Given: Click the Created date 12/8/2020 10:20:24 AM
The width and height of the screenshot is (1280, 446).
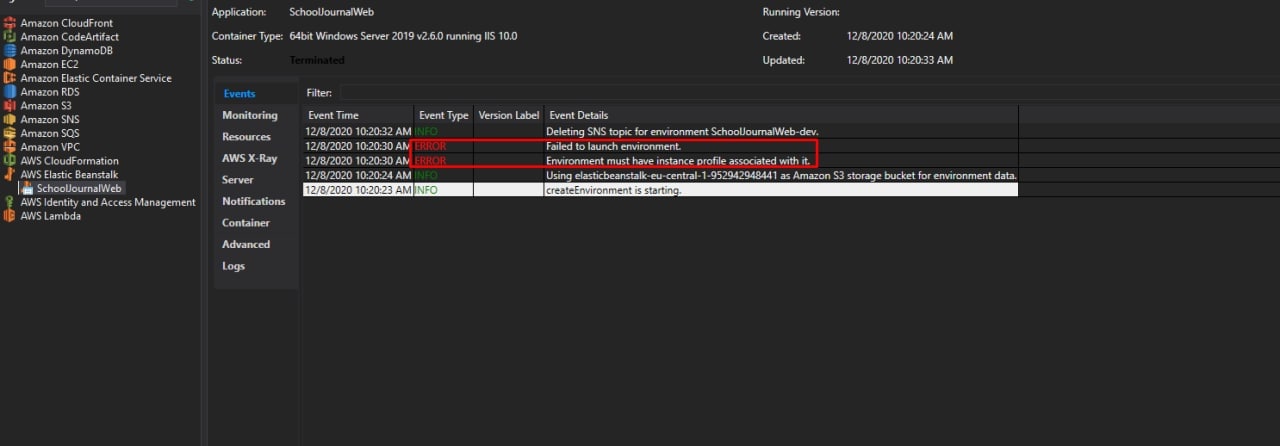Looking at the screenshot, I should click(899, 36).
